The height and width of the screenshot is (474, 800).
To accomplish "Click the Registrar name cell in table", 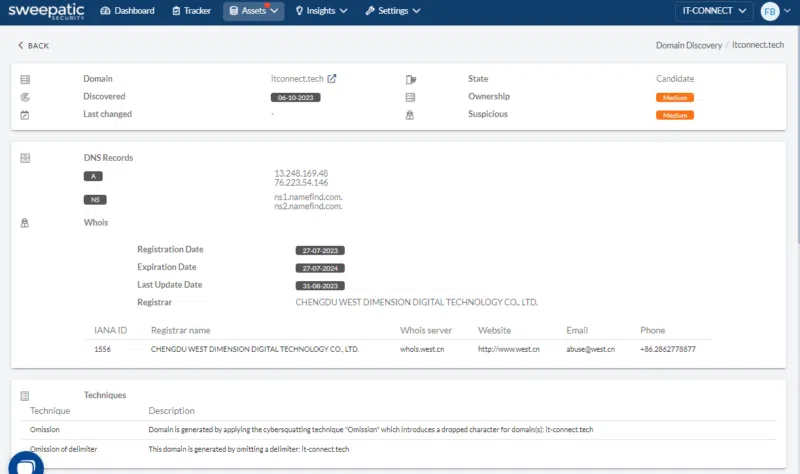I will [255, 349].
